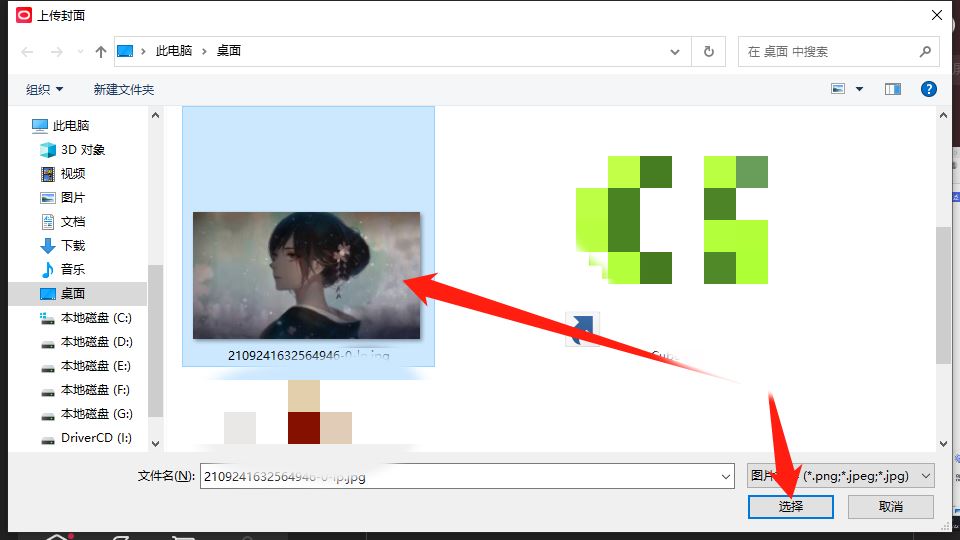Expand the file name history dropdown
Viewport: 960px width, 540px height.
point(726,476)
